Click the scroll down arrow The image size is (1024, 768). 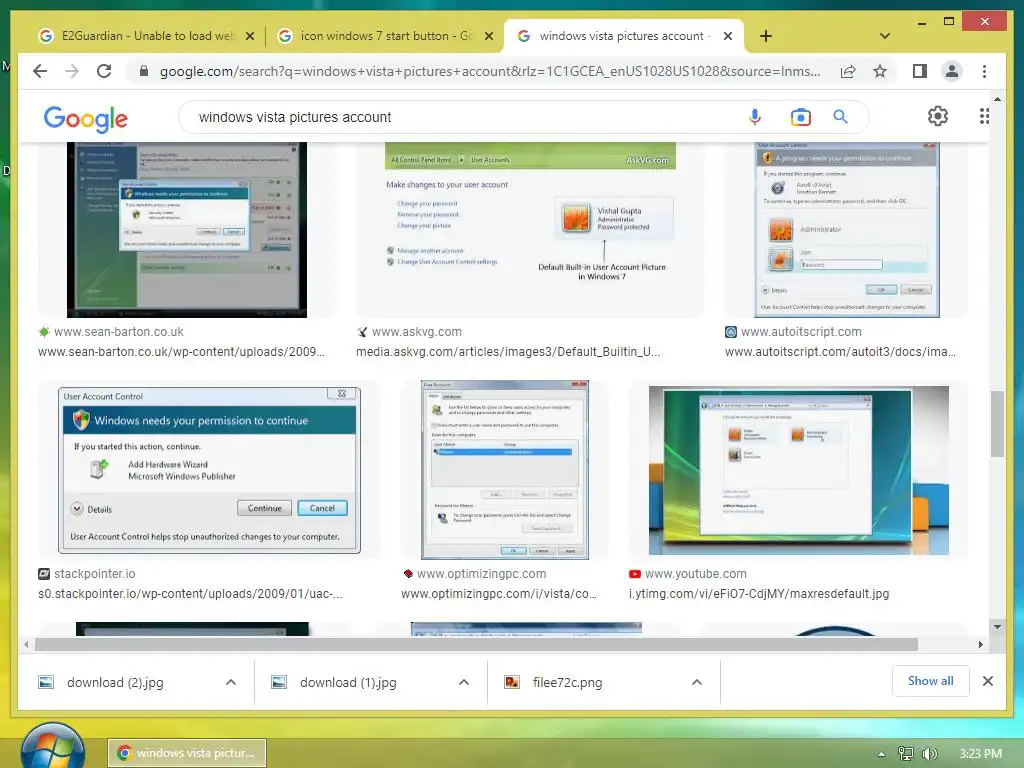[x=997, y=626]
